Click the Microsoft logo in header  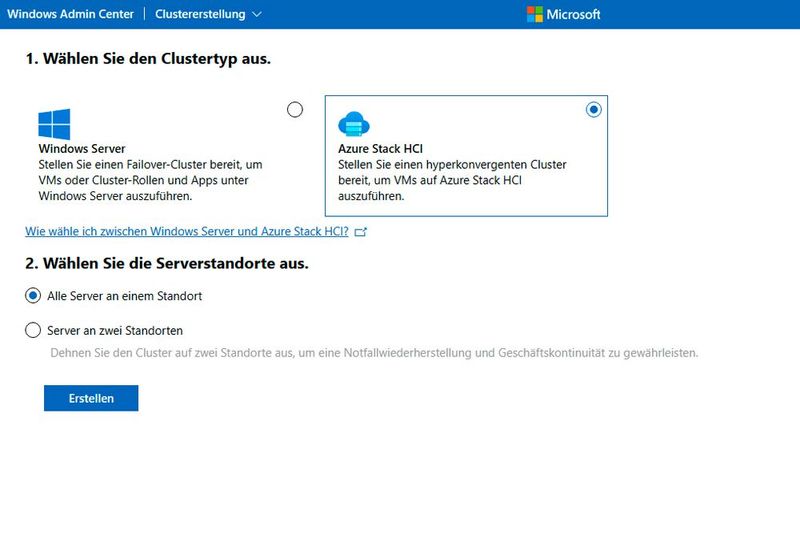coord(564,14)
